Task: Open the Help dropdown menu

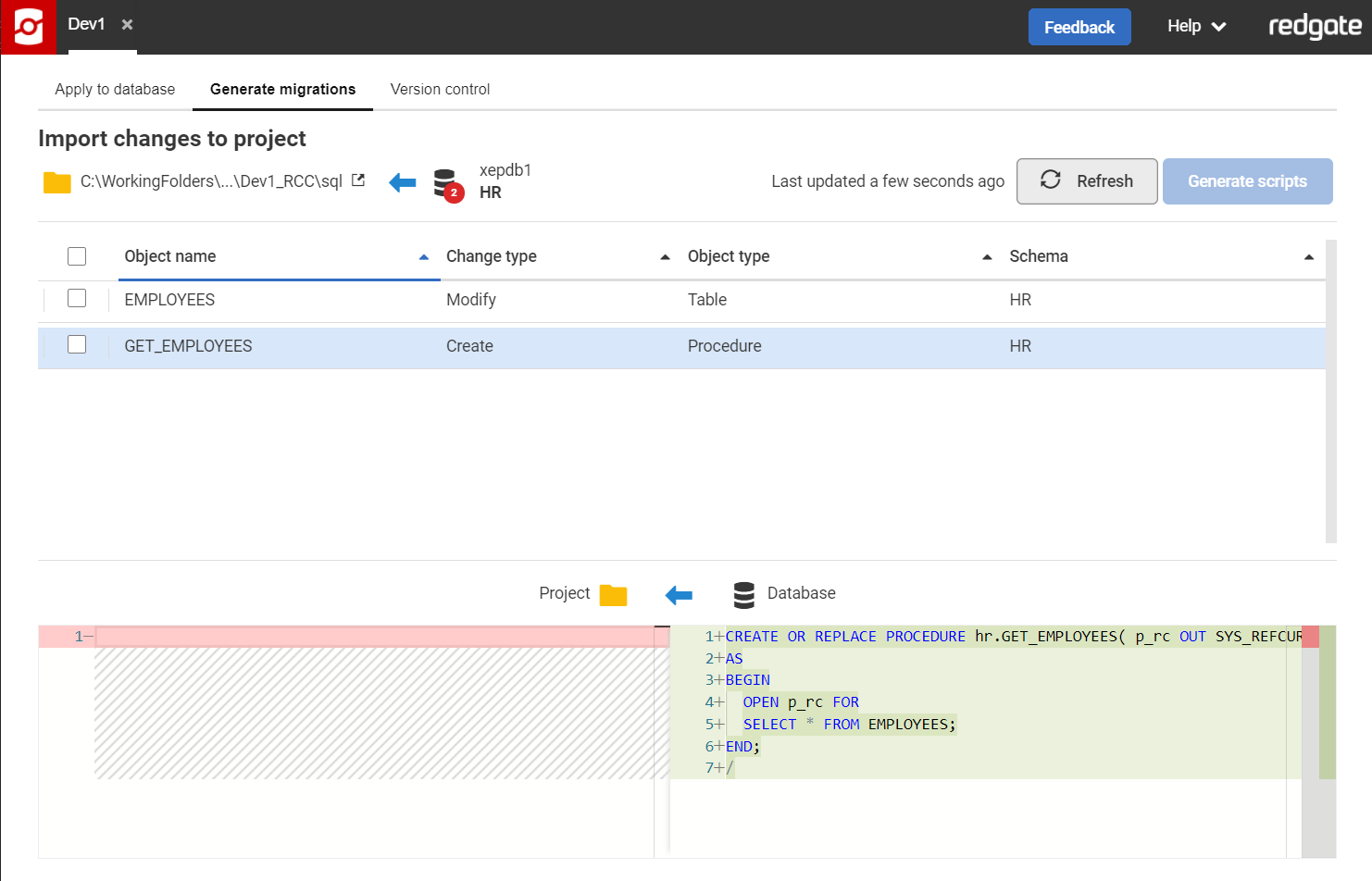Action: pyautogui.click(x=1196, y=27)
